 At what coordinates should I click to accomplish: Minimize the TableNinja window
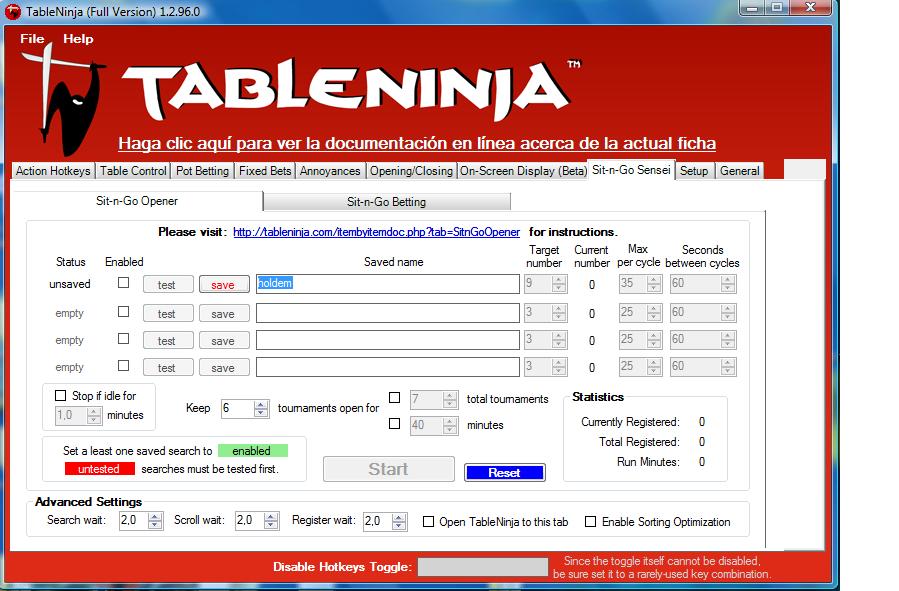(752, 7)
